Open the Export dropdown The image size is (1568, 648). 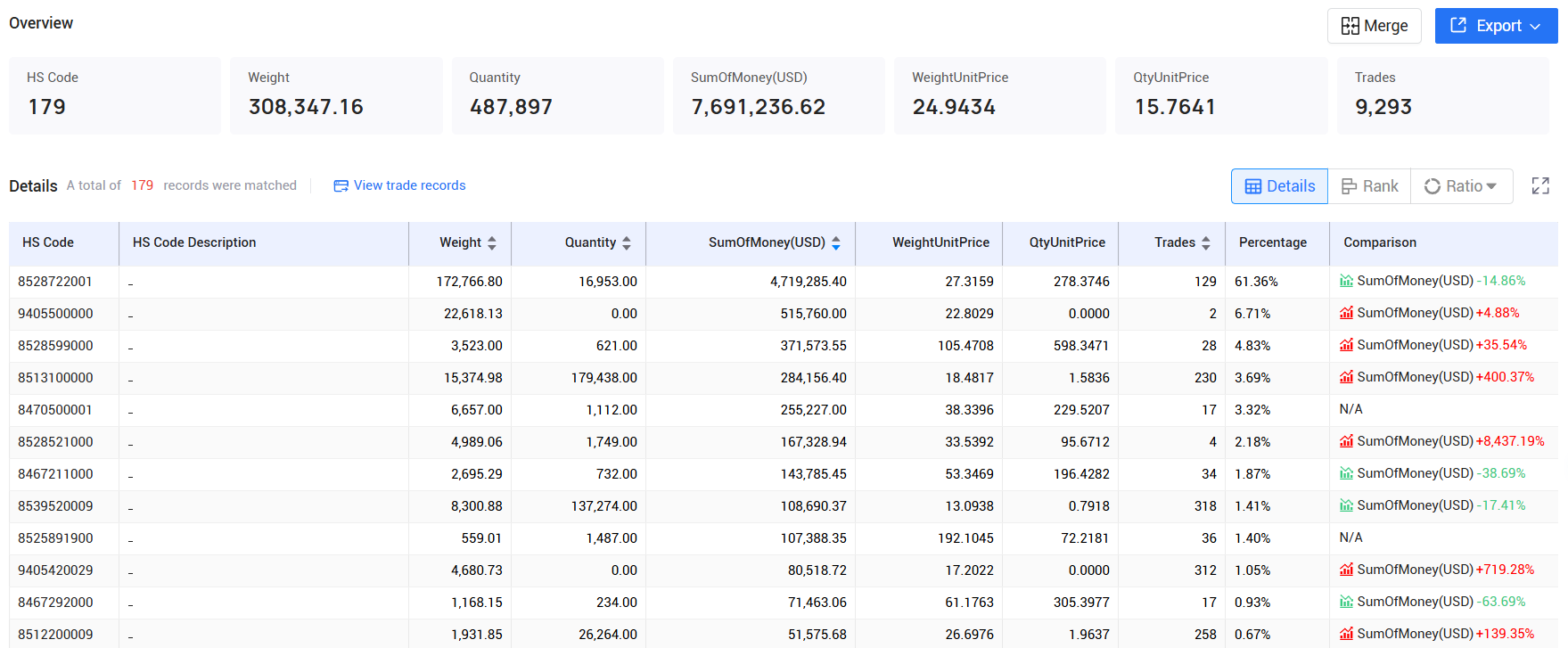(1496, 26)
